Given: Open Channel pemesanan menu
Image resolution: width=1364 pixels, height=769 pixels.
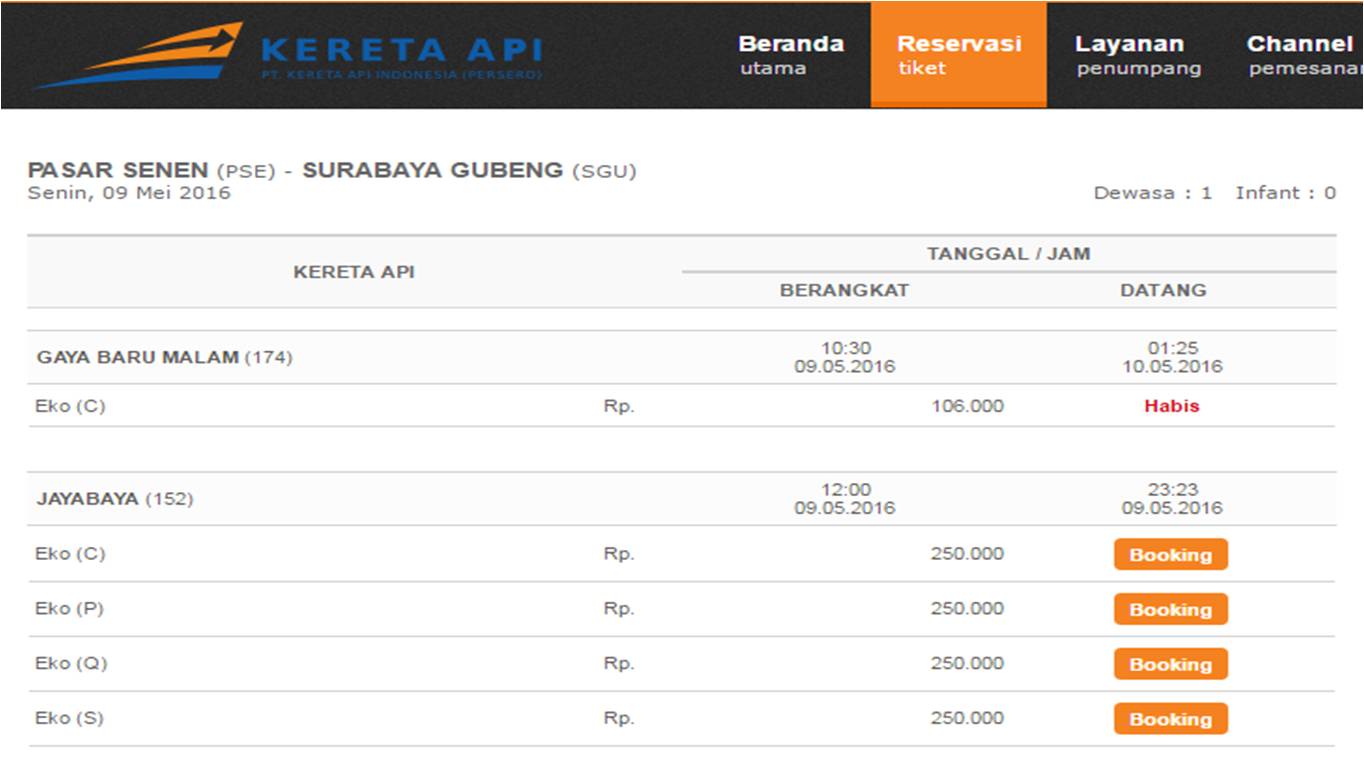Looking at the screenshot, I should pos(1305,55).
